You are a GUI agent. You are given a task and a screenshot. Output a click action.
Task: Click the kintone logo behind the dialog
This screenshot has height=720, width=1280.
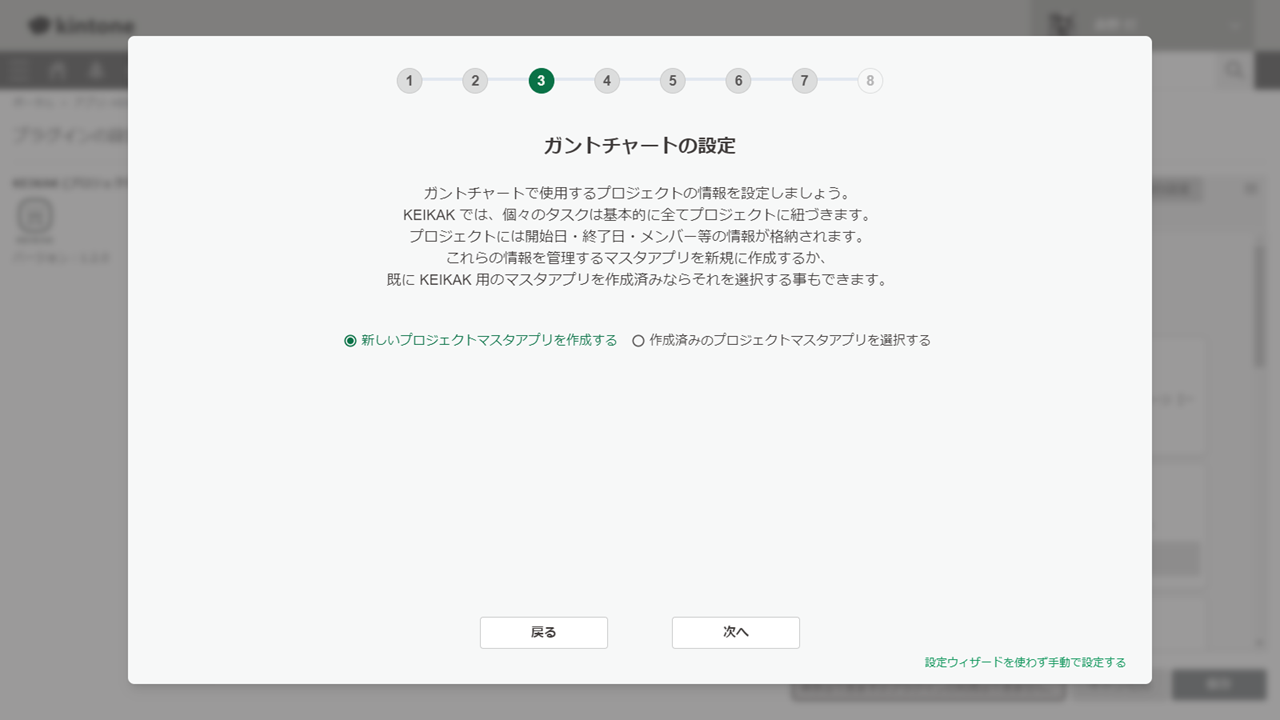(x=81, y=26)
